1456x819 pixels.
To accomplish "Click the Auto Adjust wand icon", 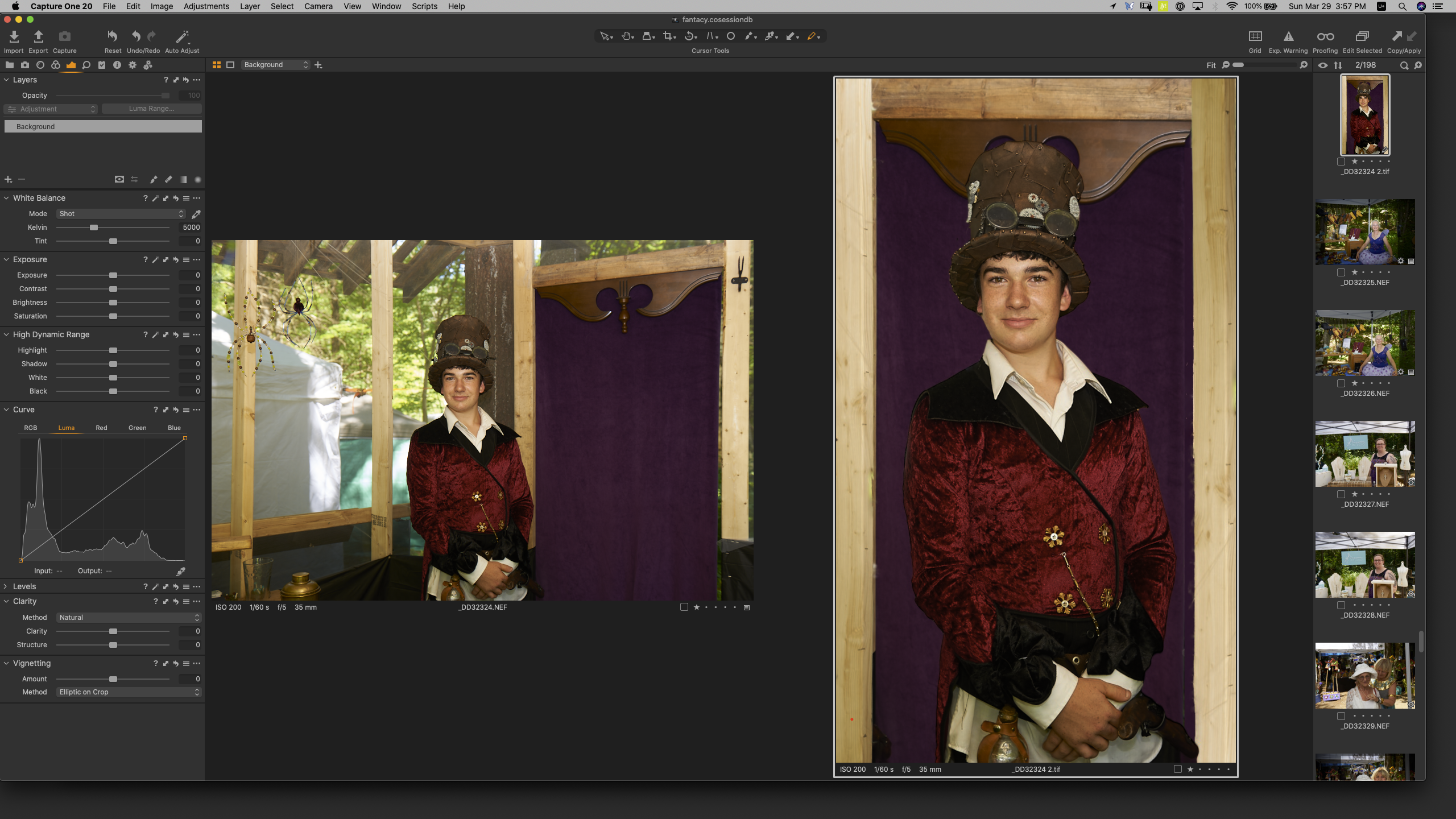I will (182, 37).
